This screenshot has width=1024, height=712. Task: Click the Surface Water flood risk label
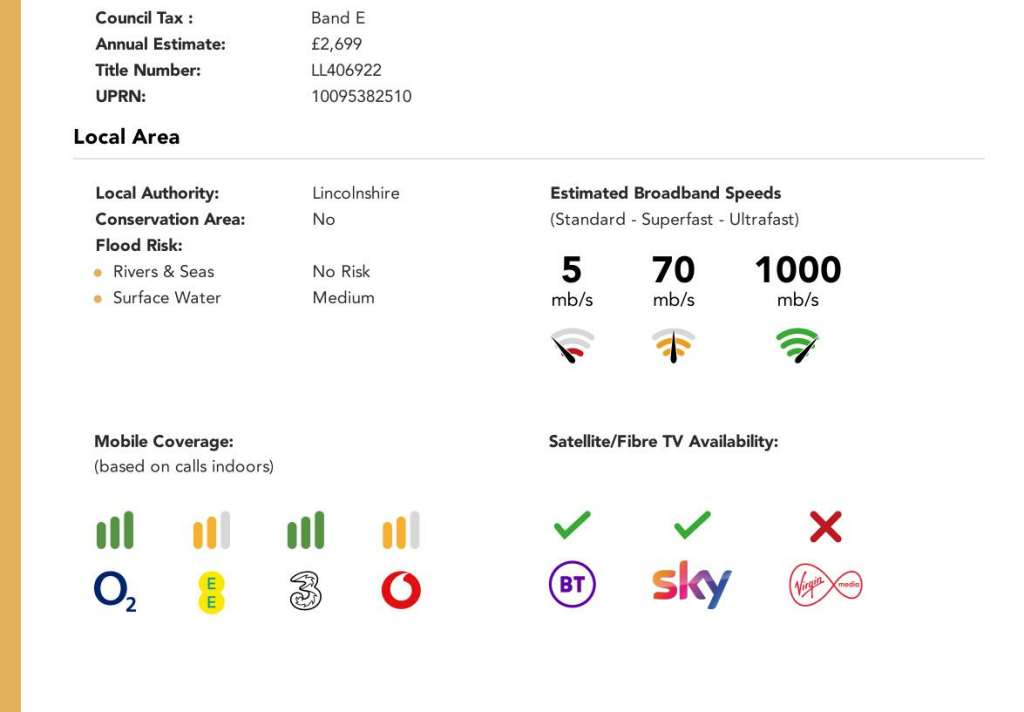[166, 298]
